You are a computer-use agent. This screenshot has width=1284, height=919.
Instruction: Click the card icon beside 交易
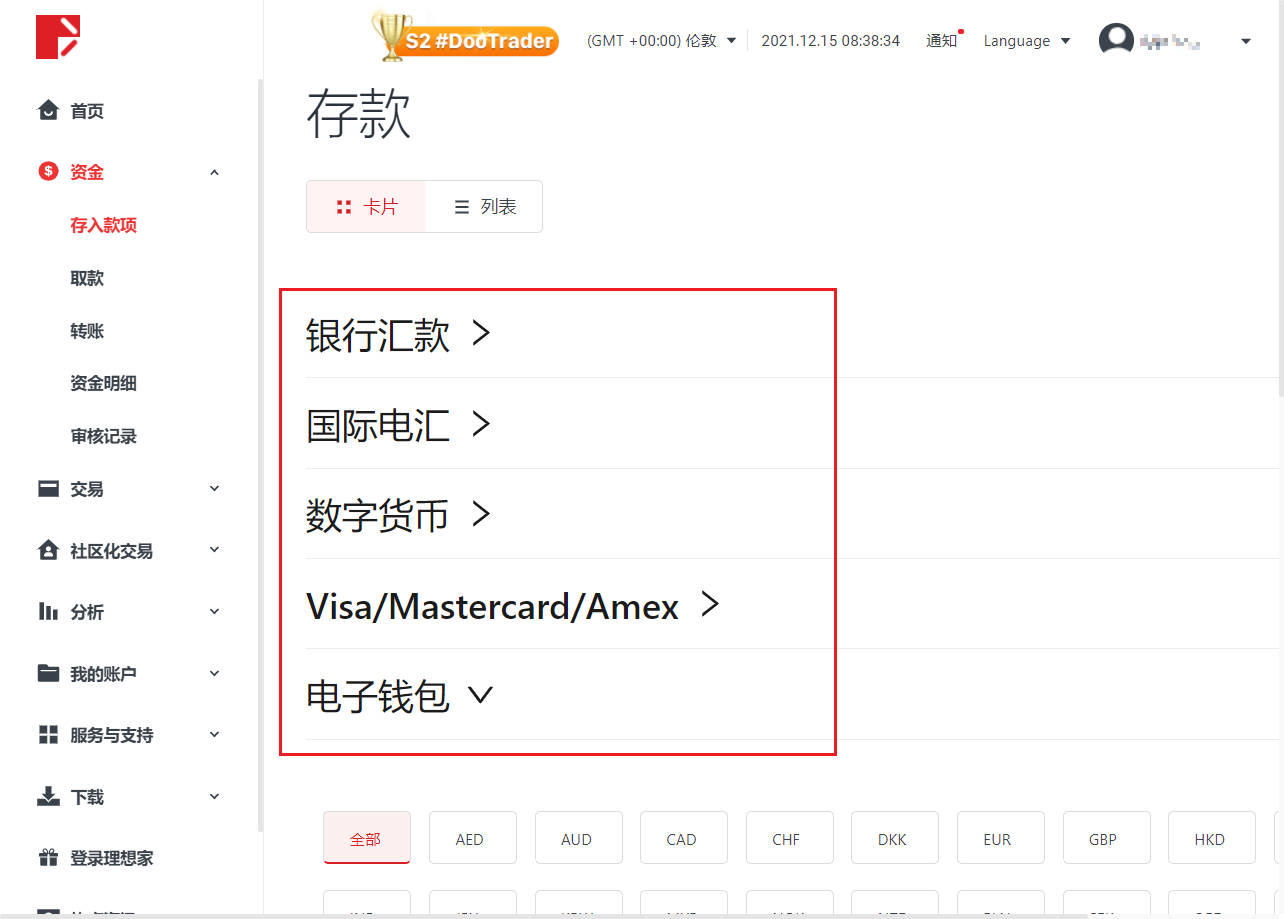pyautogui.click(x=48, y=489)
